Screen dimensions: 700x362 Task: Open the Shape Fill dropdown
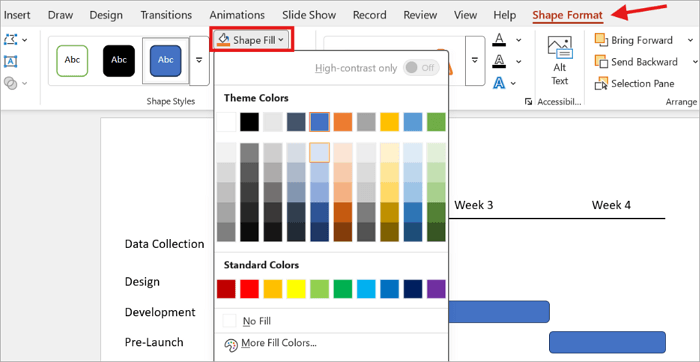(252, 40)
